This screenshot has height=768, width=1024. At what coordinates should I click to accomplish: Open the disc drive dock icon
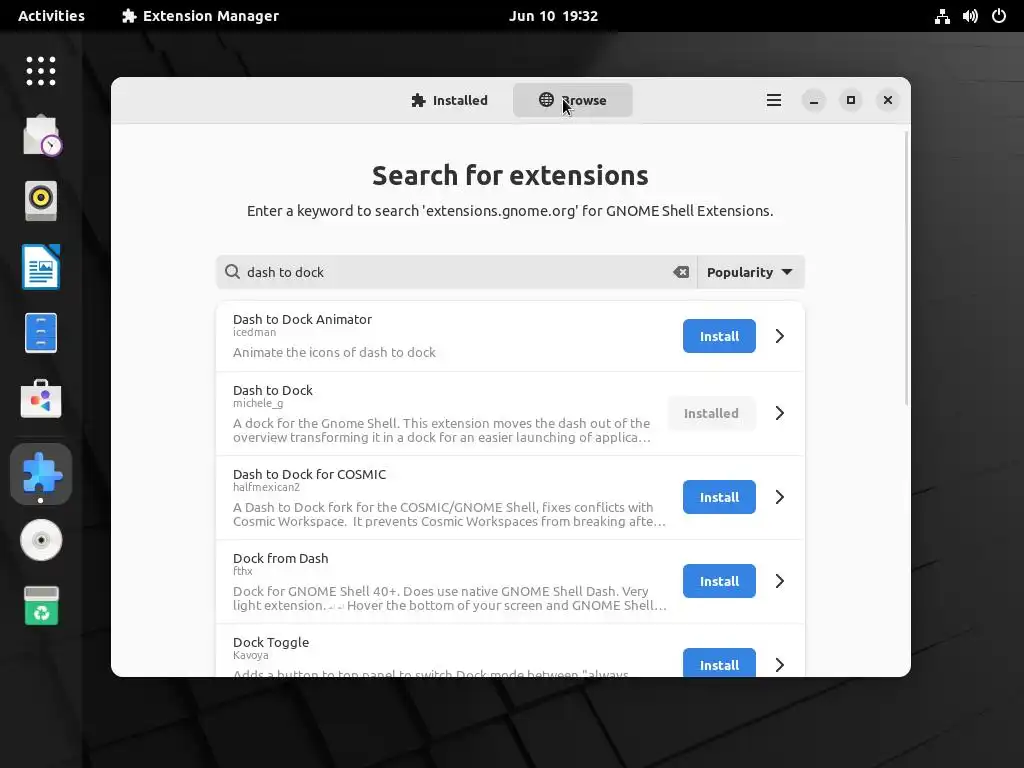pos(40,540)
